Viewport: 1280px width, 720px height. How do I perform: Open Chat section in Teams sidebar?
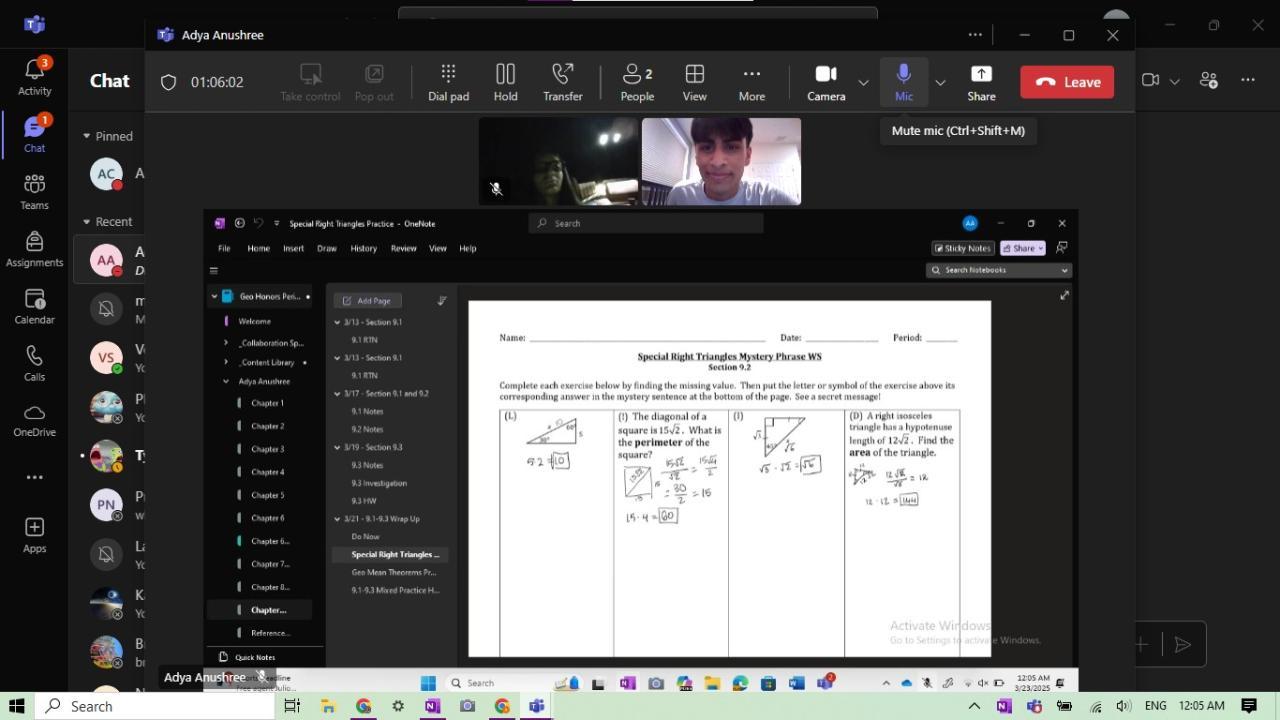pos(34,133)
